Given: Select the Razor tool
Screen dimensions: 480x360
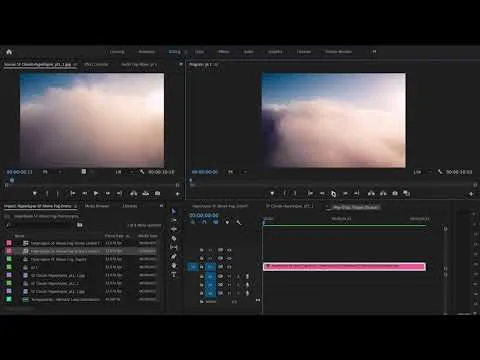Looking at the screenshot, I should pos(174,238).
